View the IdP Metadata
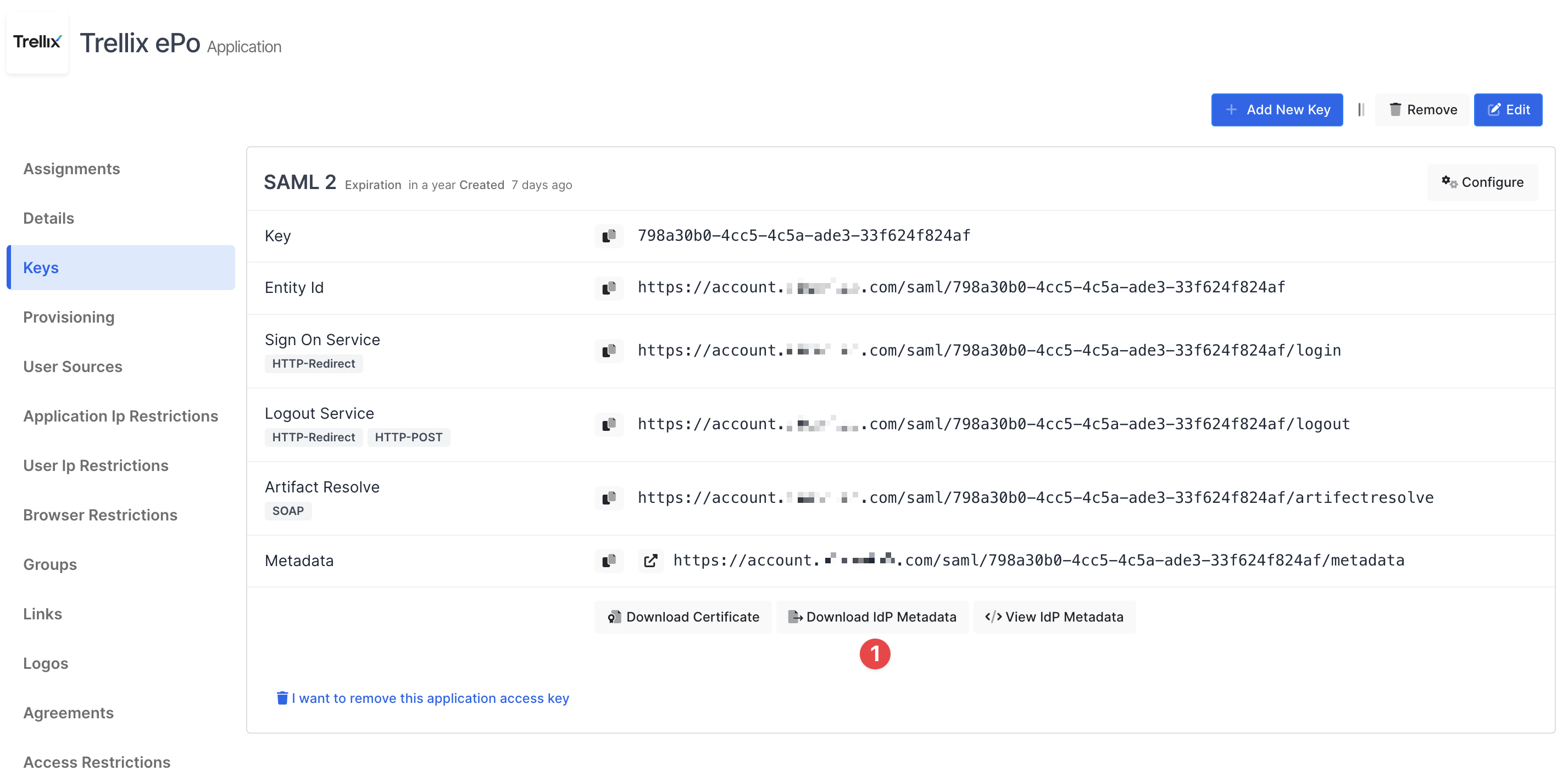Image resolution: width=1568 pixels, height=776 pixels. point(1054,617)
